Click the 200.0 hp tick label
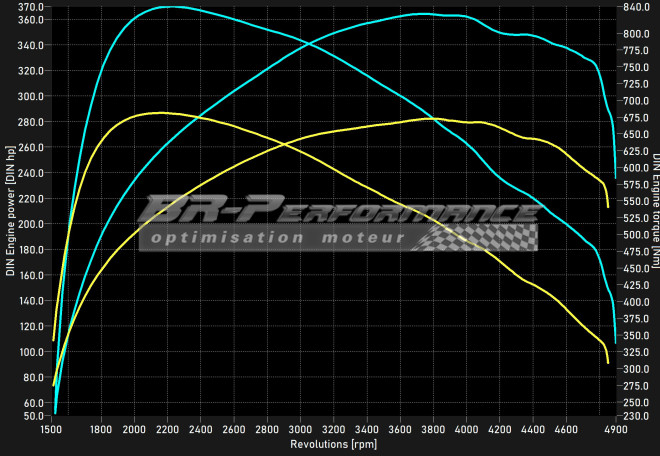 click(30, 224)
